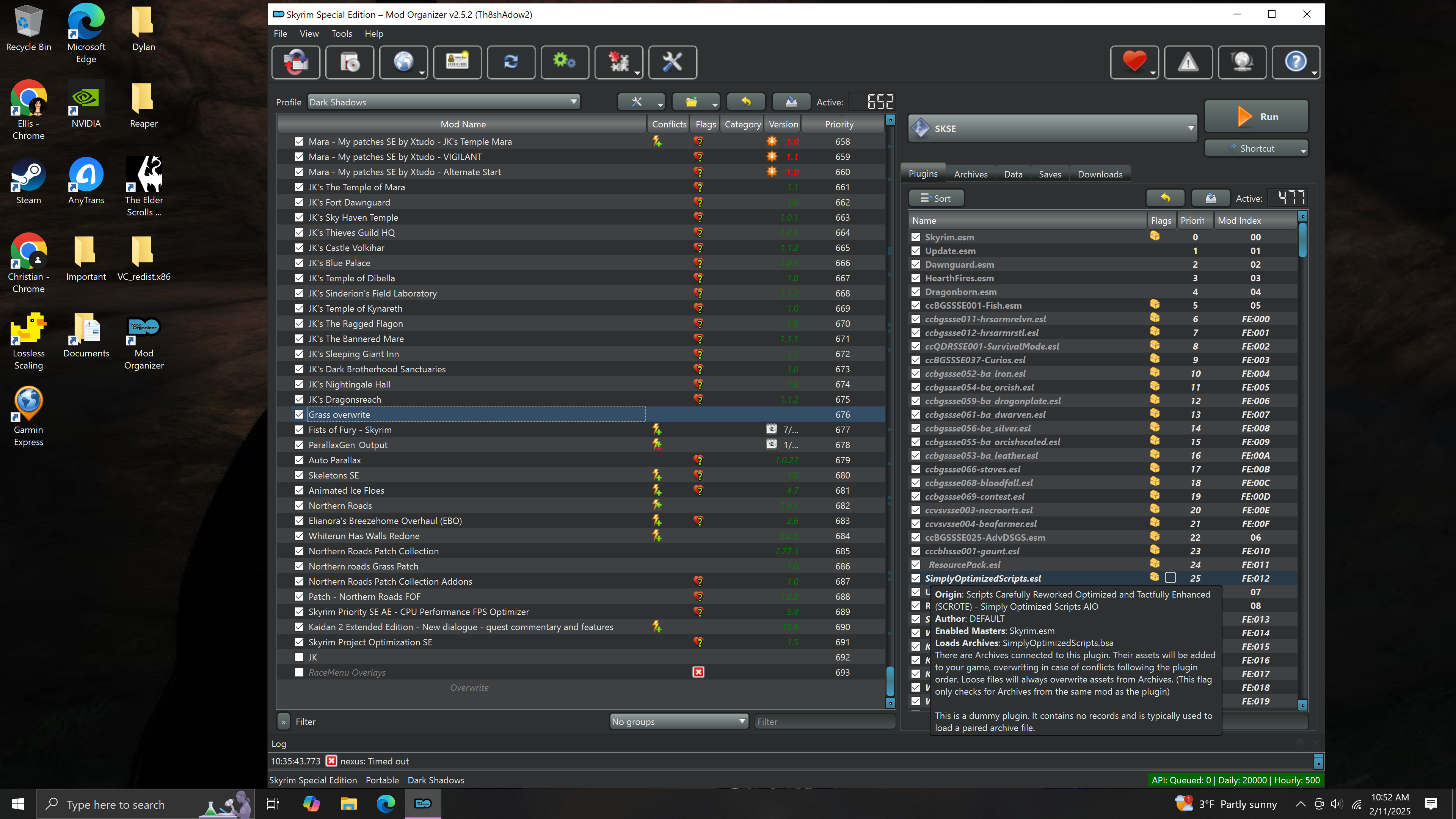Open the SKSE executable dropdown
This screenshot has height=819, width=1456.
1053,128
